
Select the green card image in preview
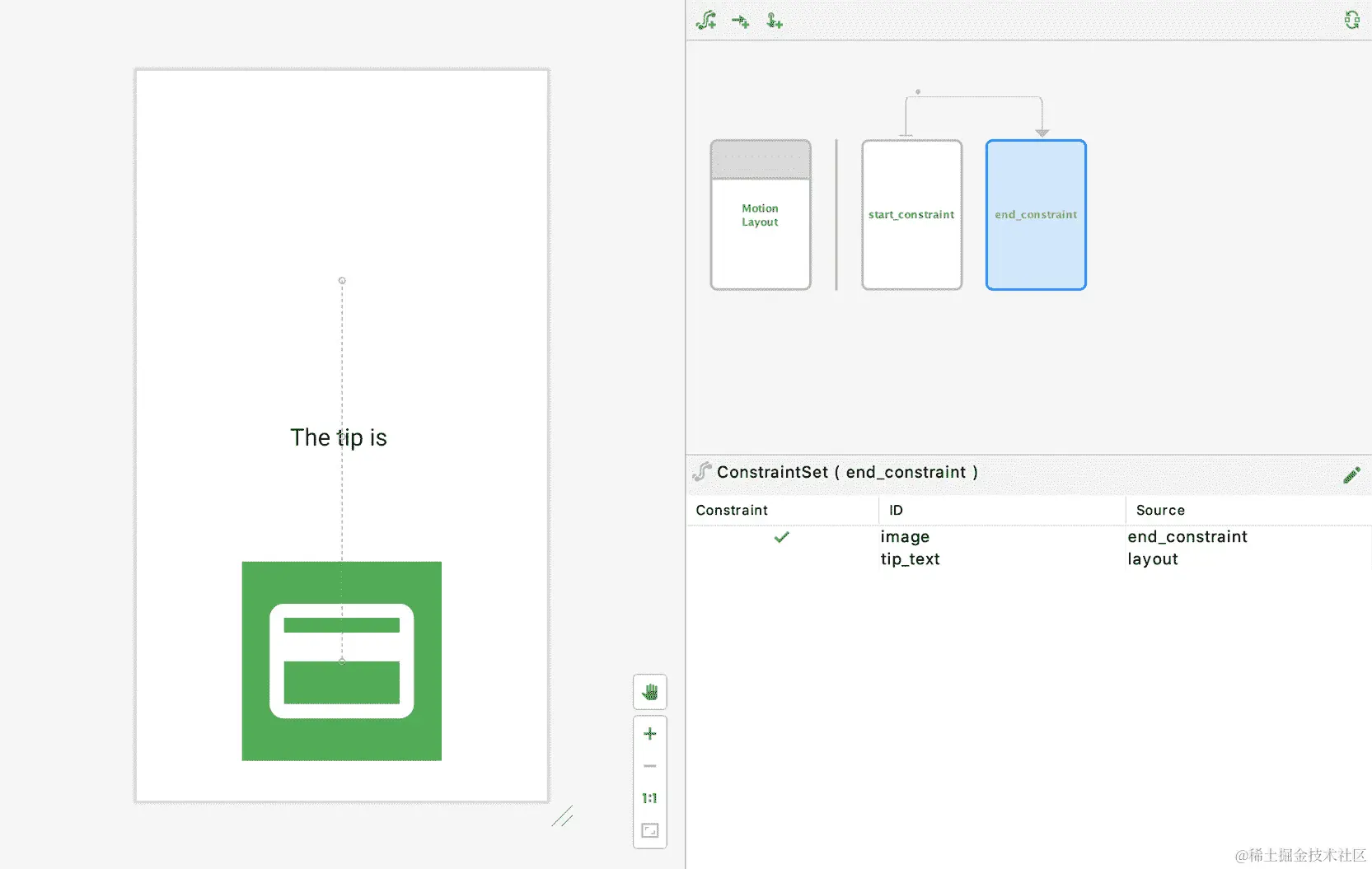(x=342, y=661)
